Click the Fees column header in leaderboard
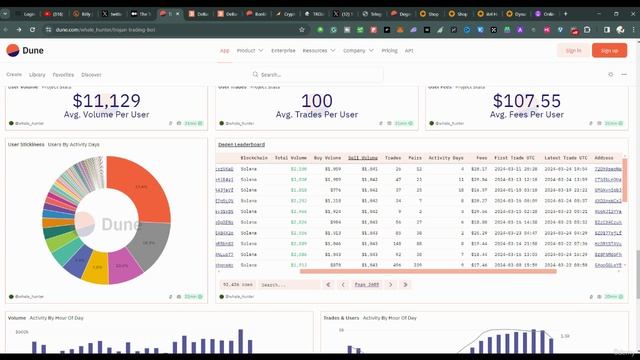Screen dimensions: 640x360 point(482,158)
